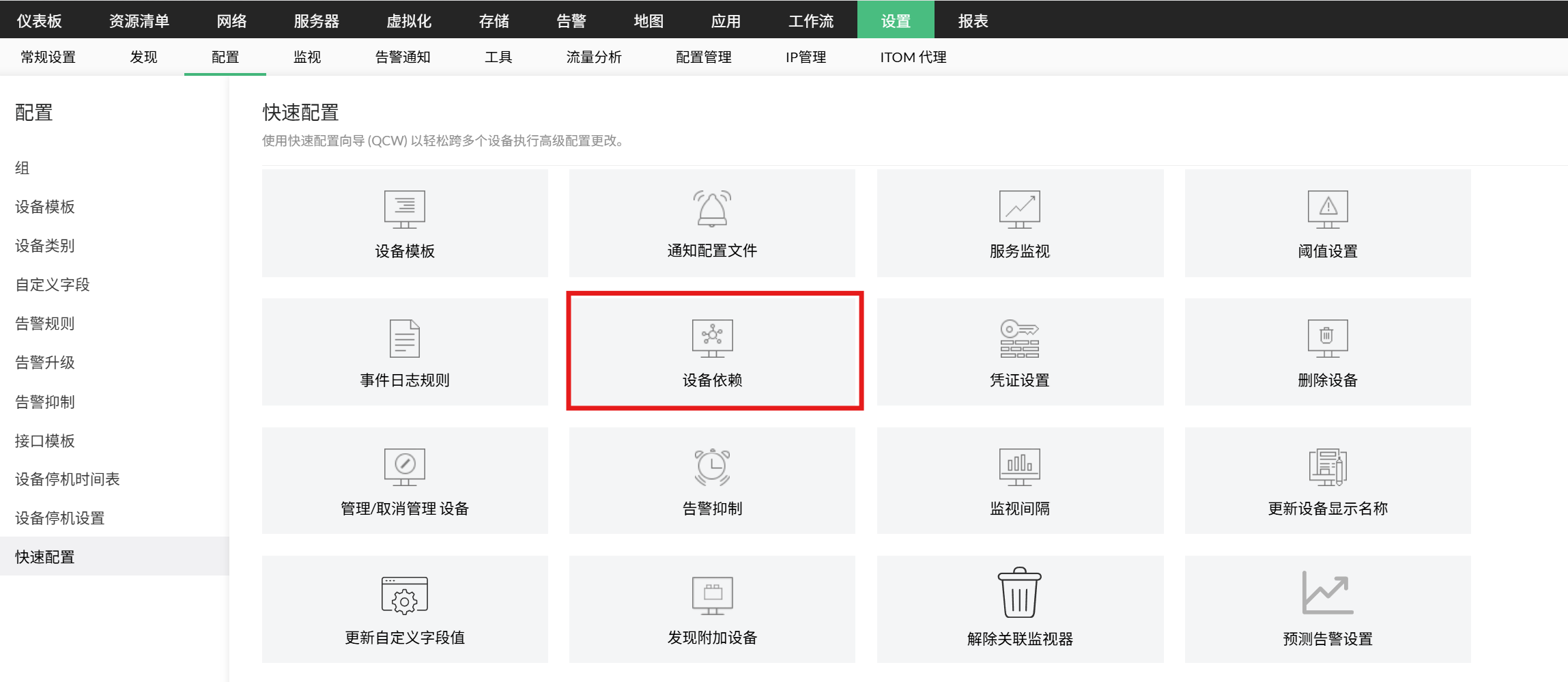Click the 设备依赖 card label

click(712, 380)
